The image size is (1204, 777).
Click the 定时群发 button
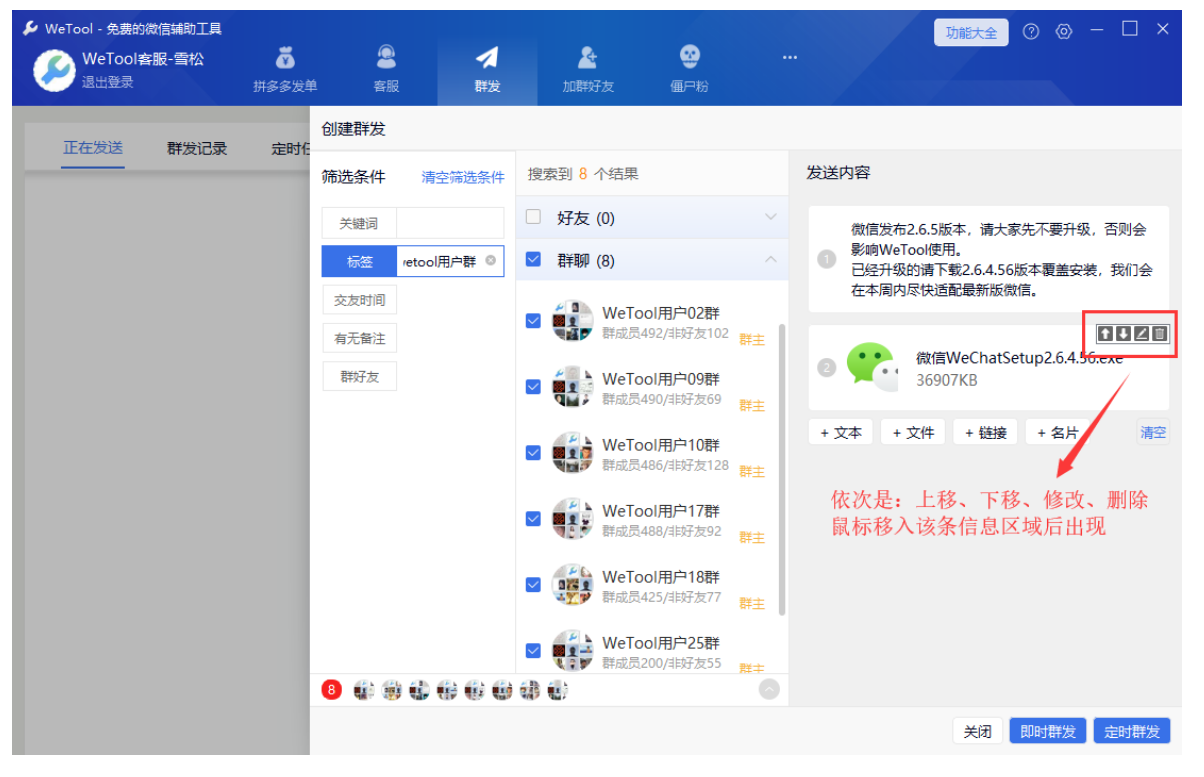[1131, 731]
